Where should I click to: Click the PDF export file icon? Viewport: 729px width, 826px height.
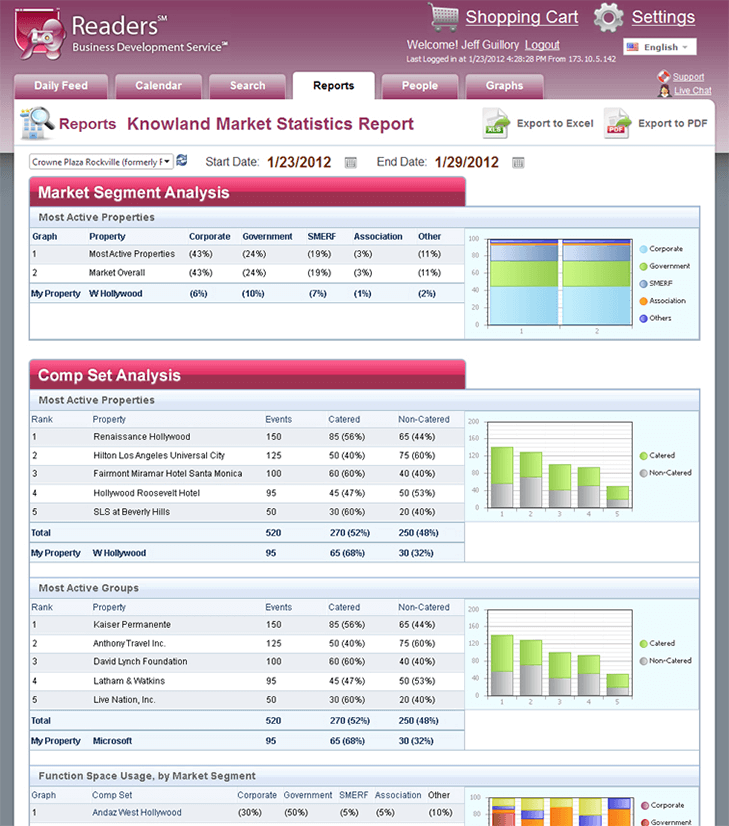(617, 123)
